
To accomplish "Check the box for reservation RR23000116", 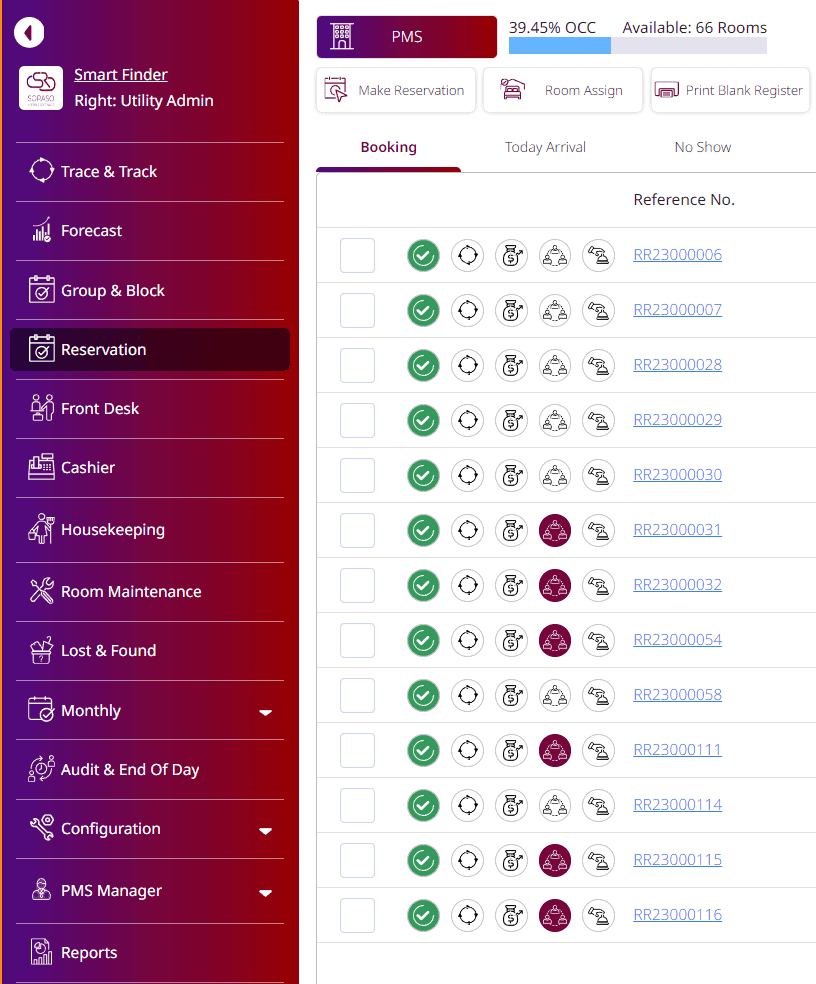I will pyautogui.click(x=357, y=915).
